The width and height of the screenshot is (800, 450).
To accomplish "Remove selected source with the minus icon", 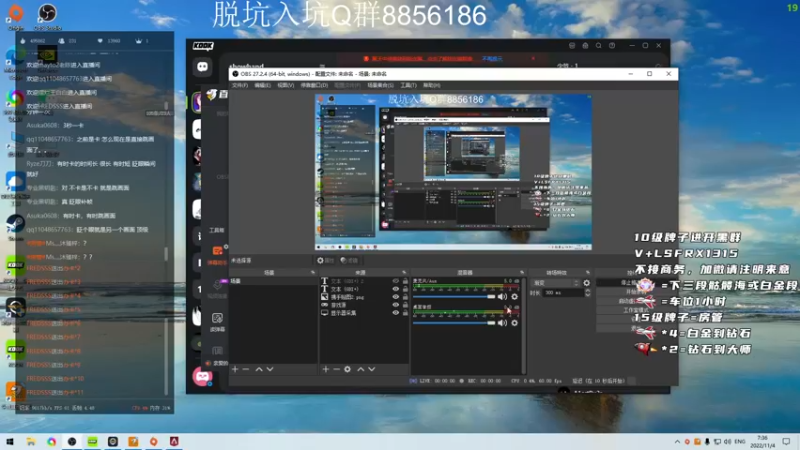I will [336, 369].
